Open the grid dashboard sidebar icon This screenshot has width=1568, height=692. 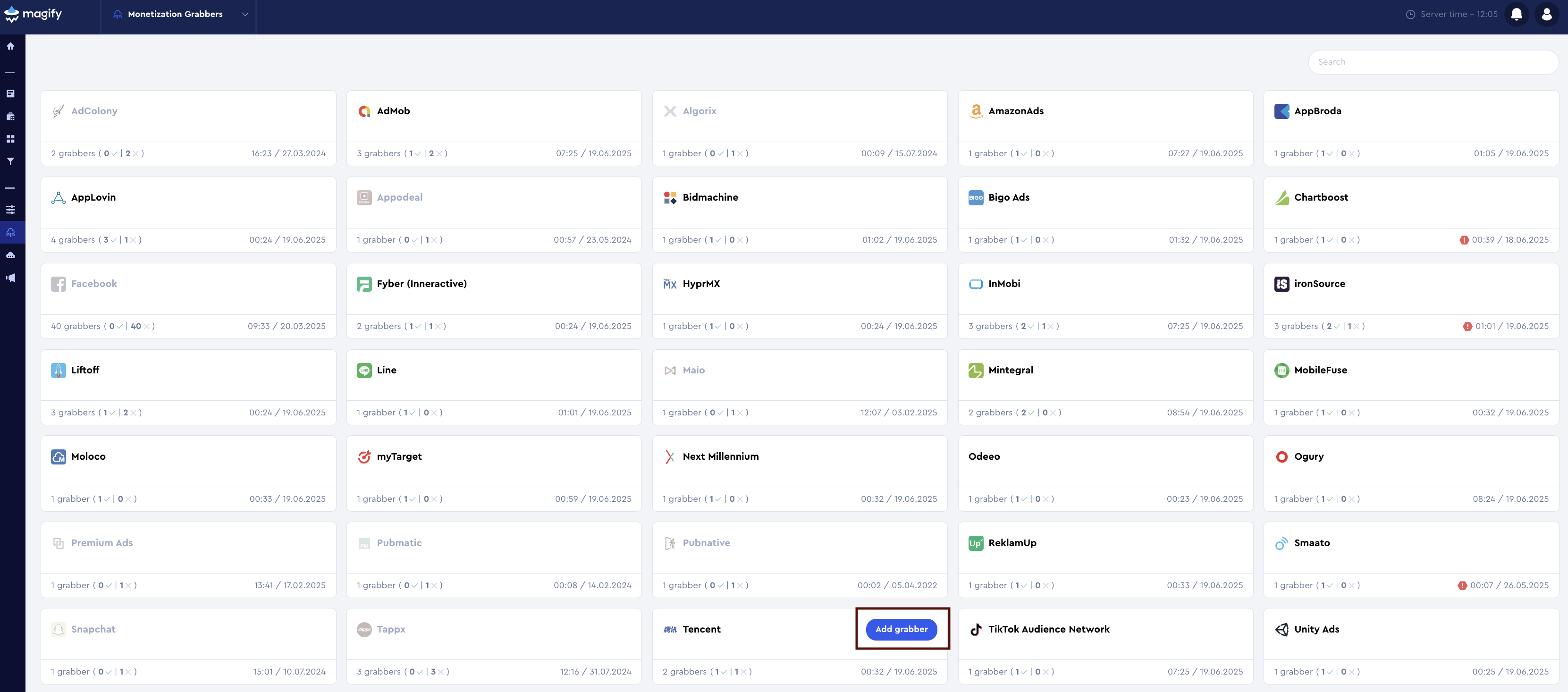tap(10, 139)
